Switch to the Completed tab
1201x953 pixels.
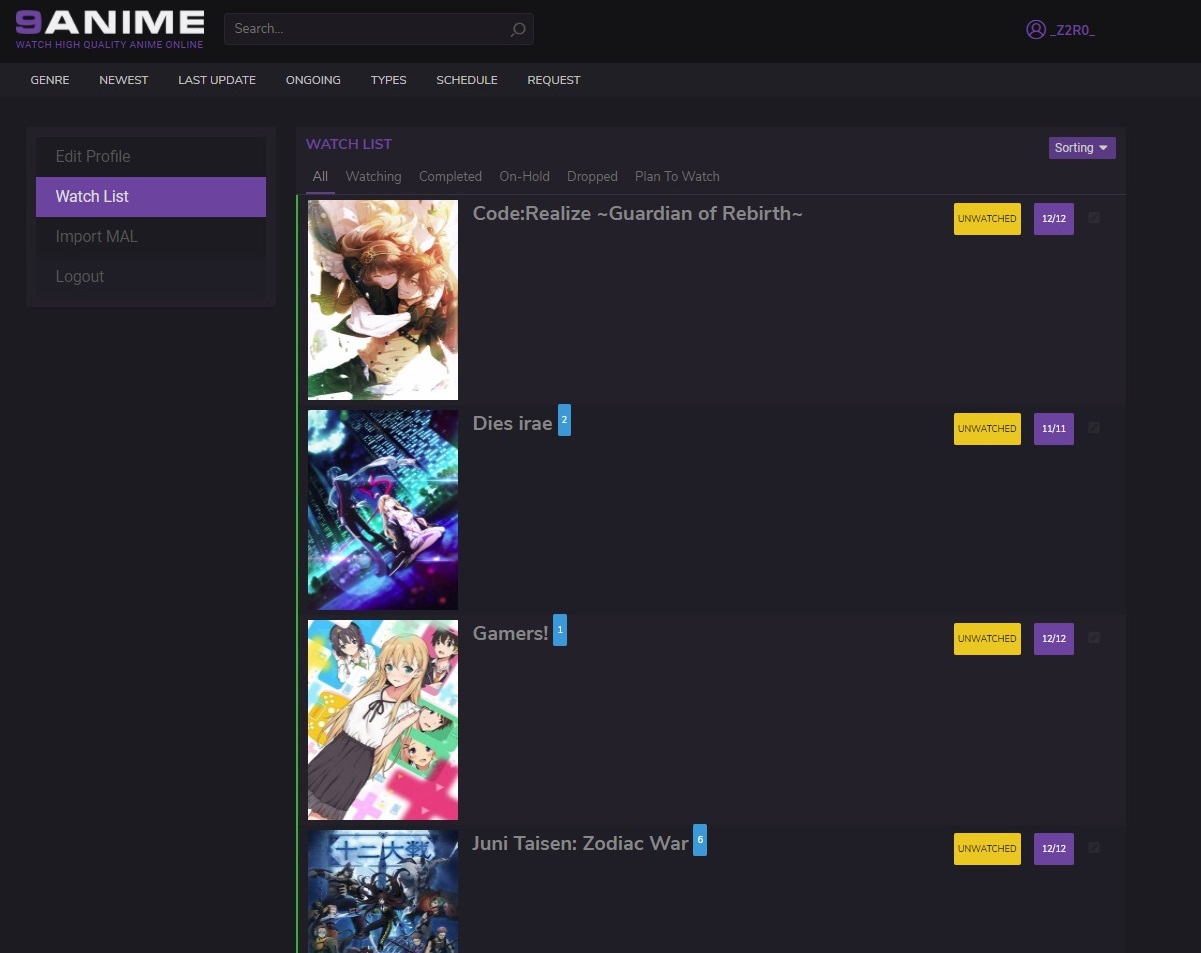450,176
